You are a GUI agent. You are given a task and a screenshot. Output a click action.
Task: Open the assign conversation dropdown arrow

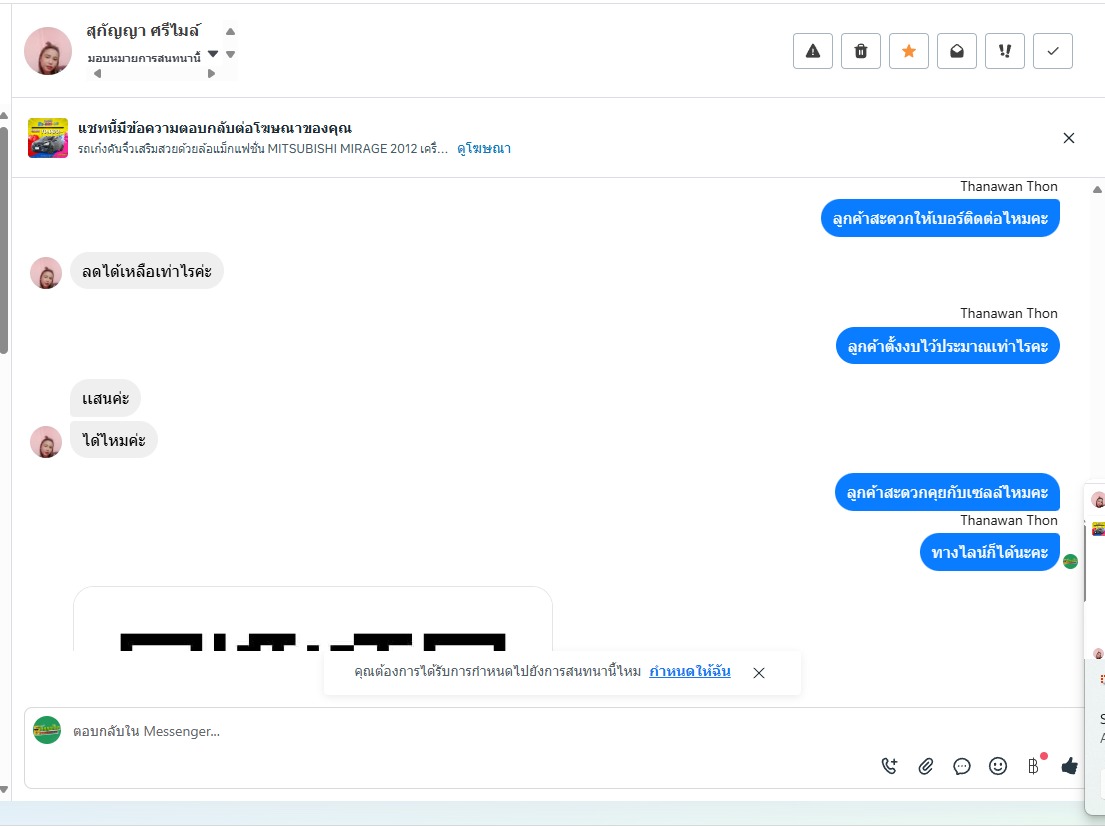pos(213,54)
